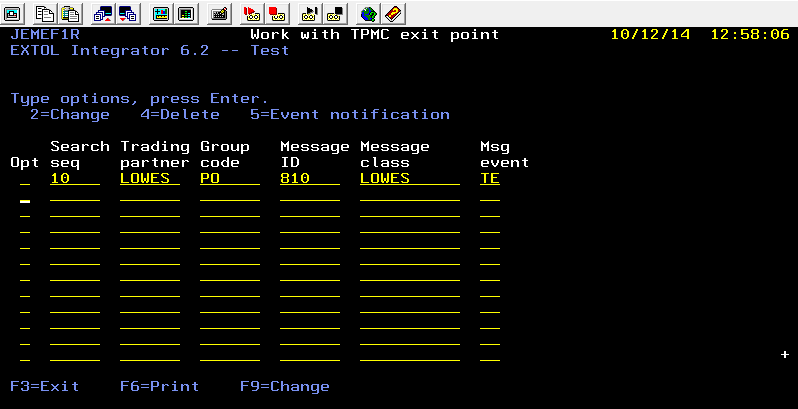
Task: Click the Message ID field showing 810
Action: 309,179
